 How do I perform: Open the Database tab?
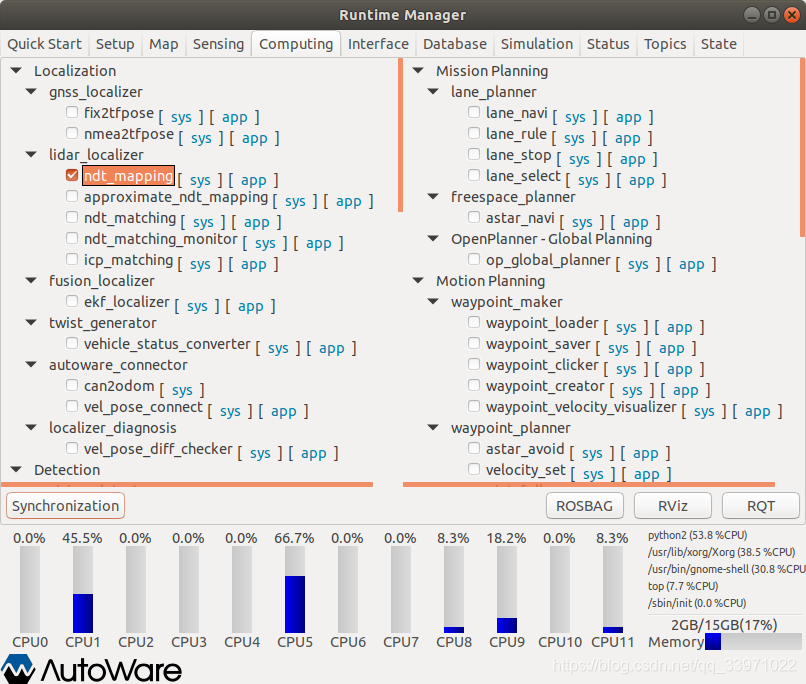455,44
